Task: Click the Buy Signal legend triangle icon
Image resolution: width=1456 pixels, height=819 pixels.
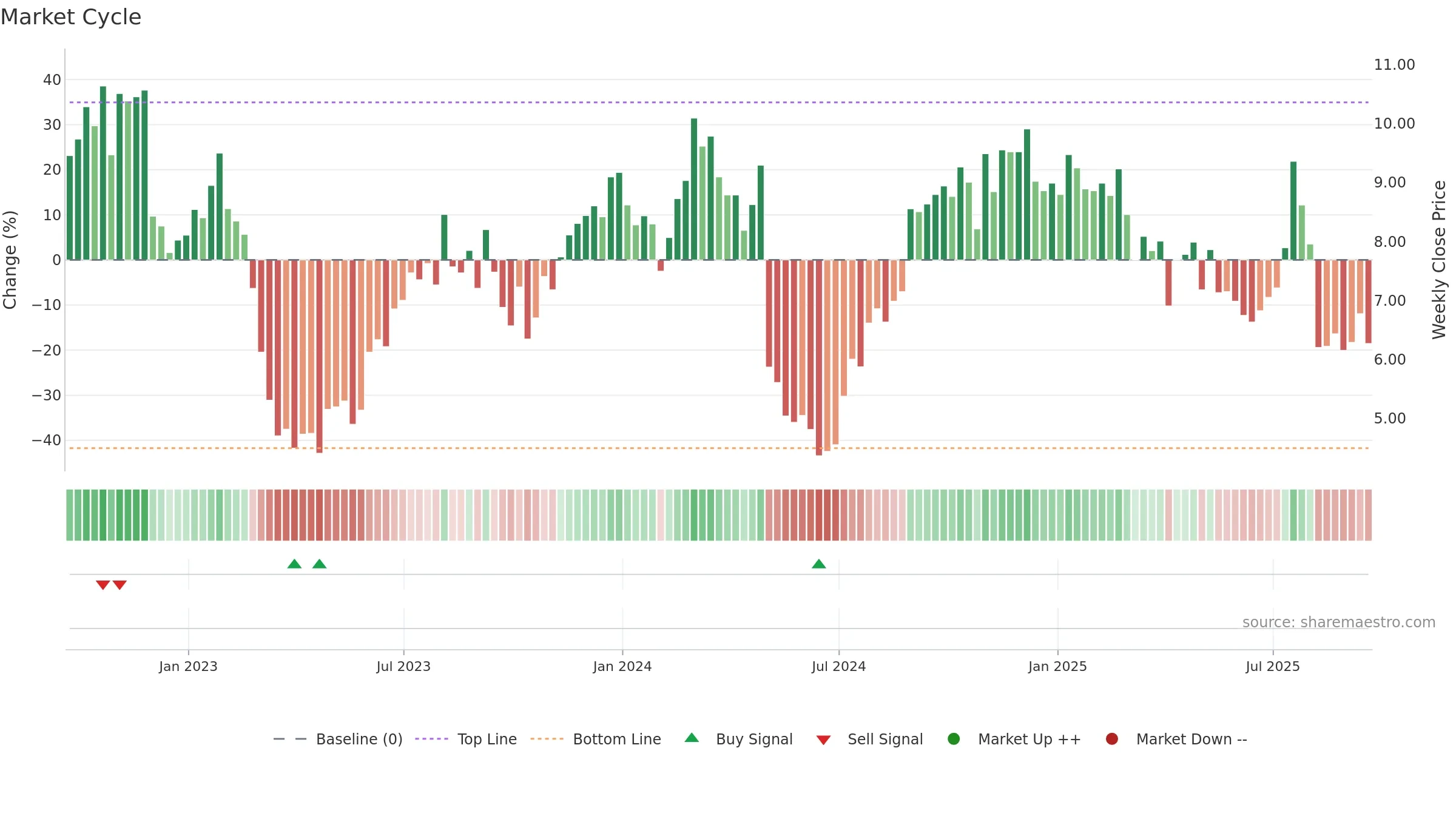Action: click(692, 738)
